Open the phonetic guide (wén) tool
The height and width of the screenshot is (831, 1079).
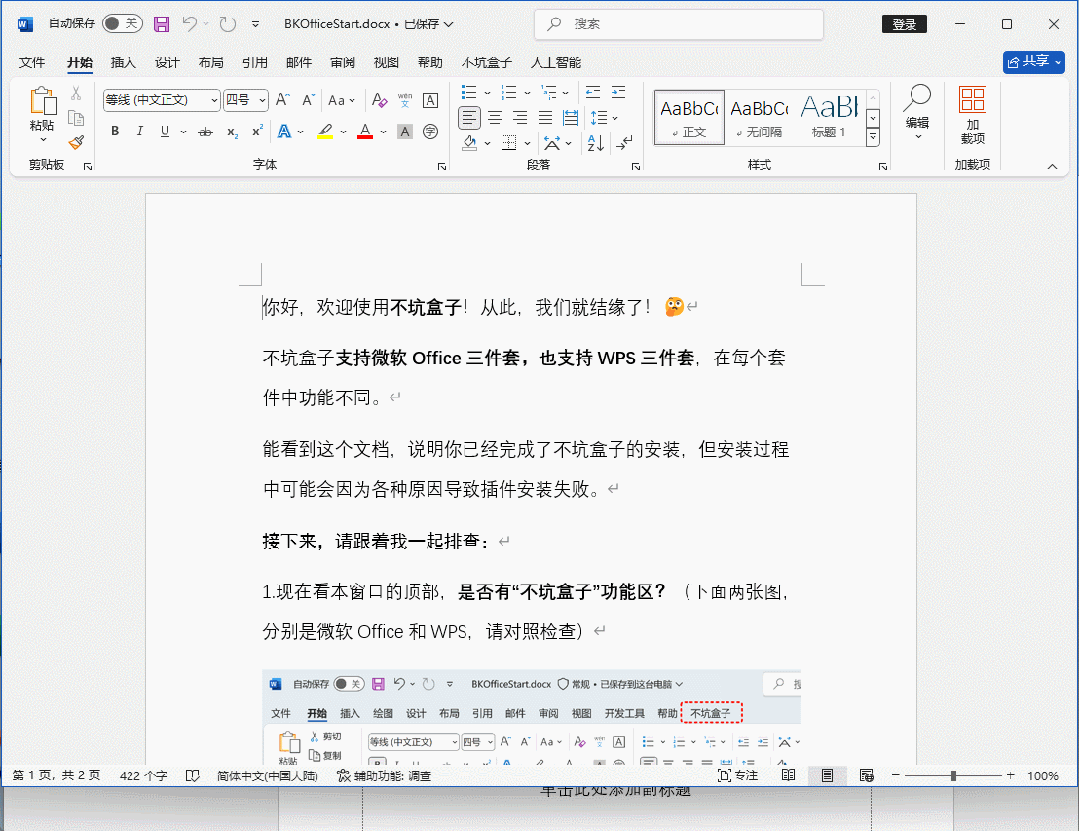405,100
